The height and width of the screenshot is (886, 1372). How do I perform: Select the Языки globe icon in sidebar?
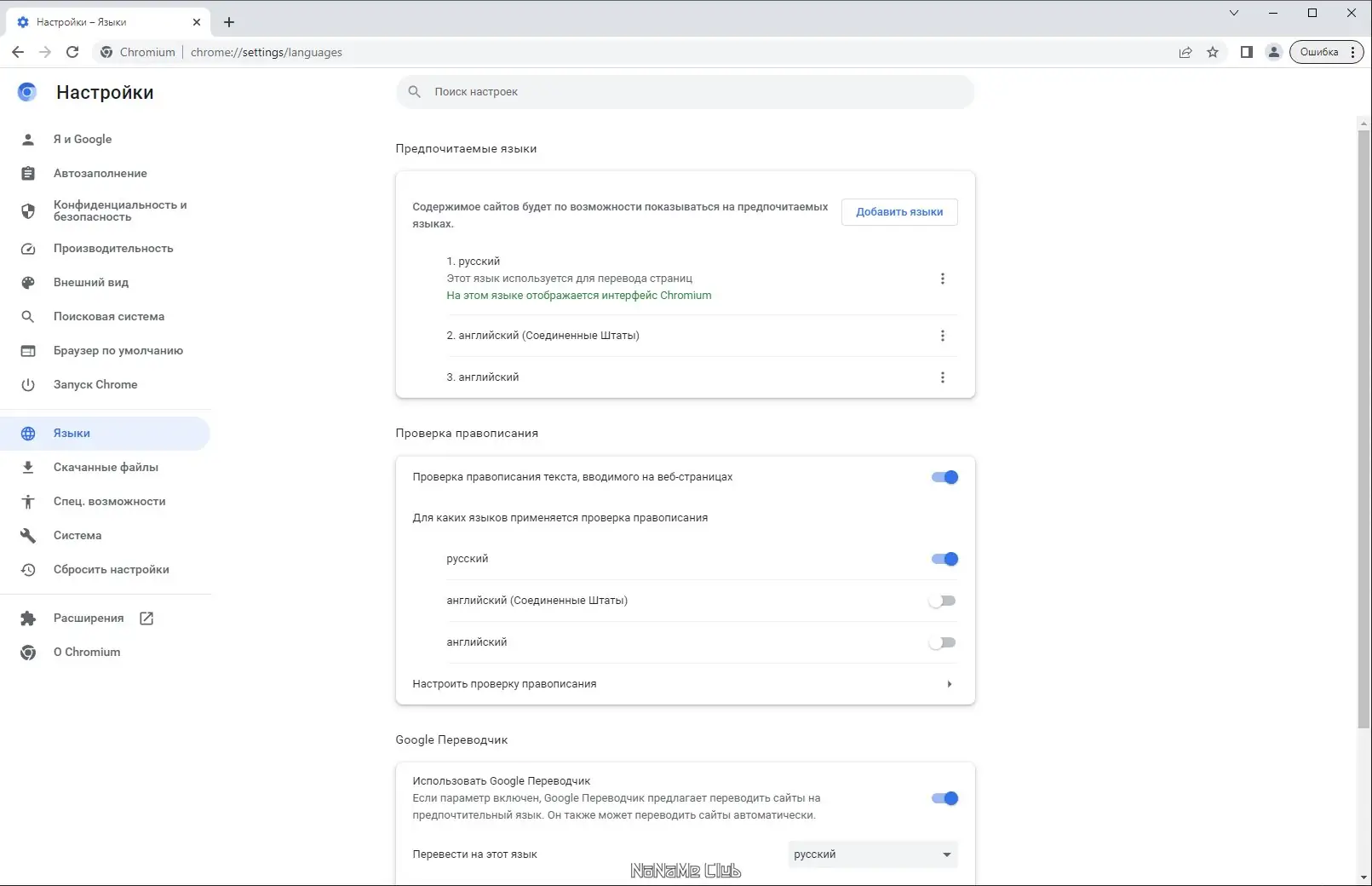(28, 433)
